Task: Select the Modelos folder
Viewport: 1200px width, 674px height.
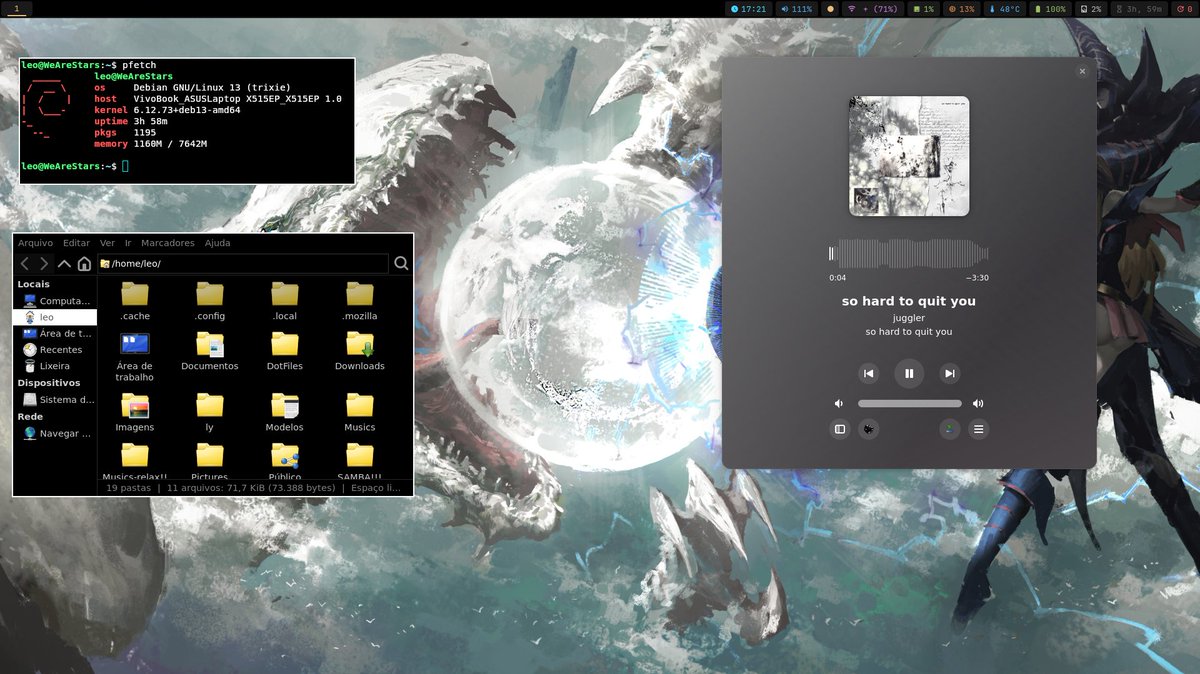Action: 285,412
